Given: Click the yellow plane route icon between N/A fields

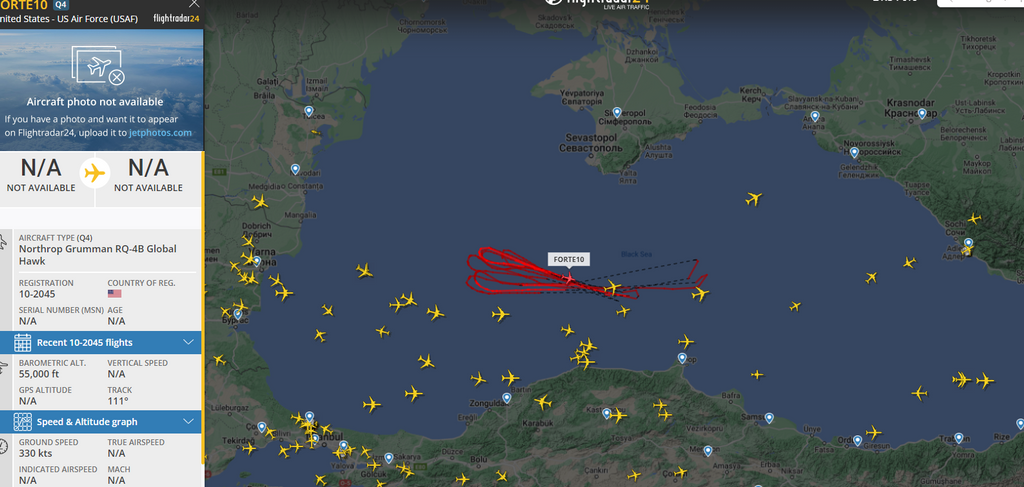Looking at the screenshot, I should (95, 174).
